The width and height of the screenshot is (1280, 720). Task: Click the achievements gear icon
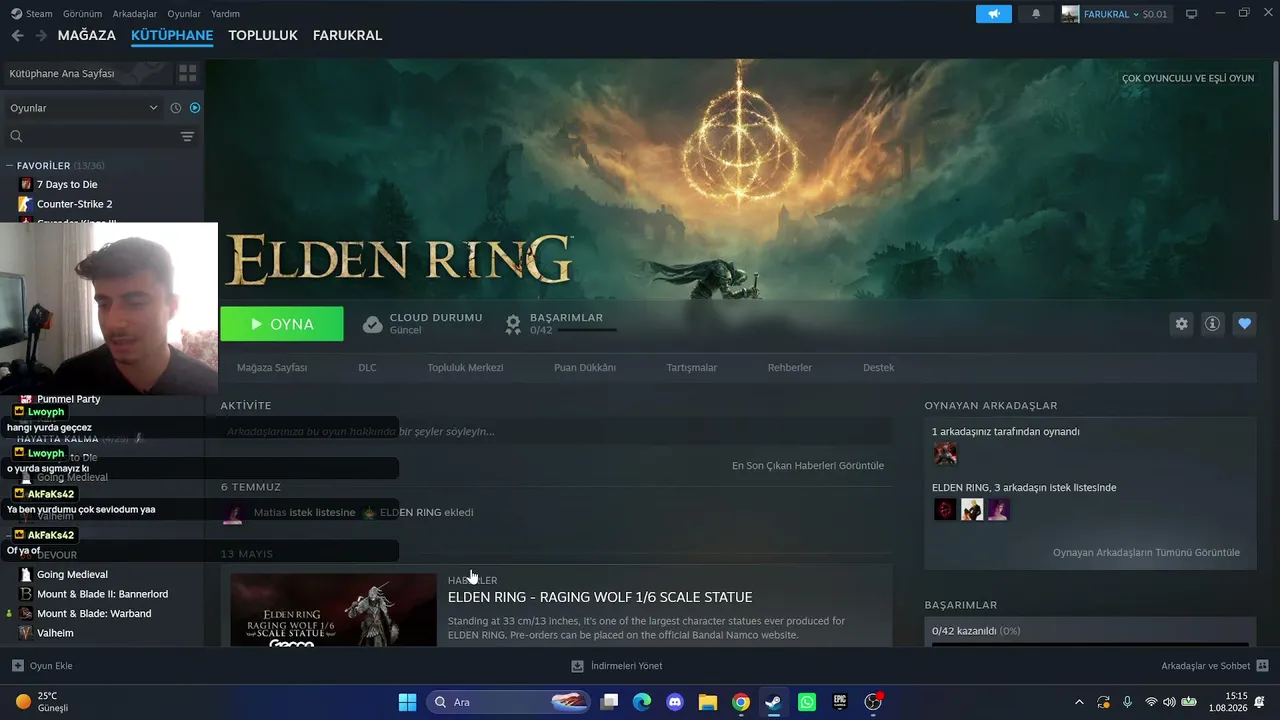pyautogui.click(x=513, y=324)
